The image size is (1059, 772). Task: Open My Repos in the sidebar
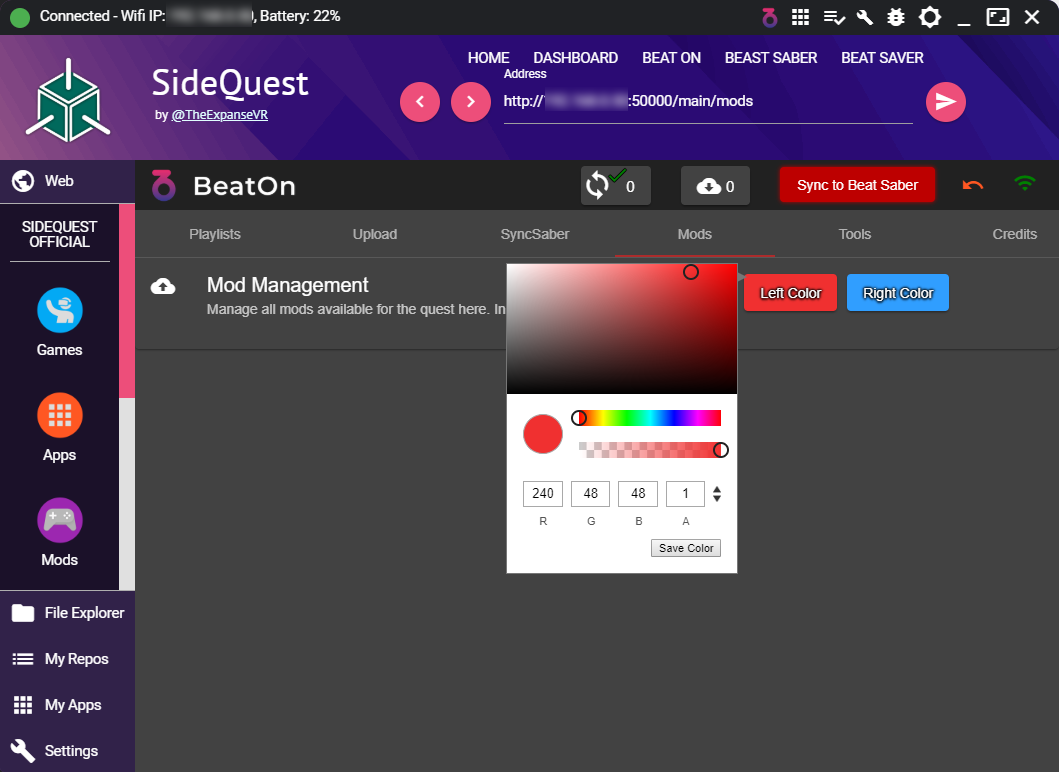pyautogui.click(x=68, y=659)
